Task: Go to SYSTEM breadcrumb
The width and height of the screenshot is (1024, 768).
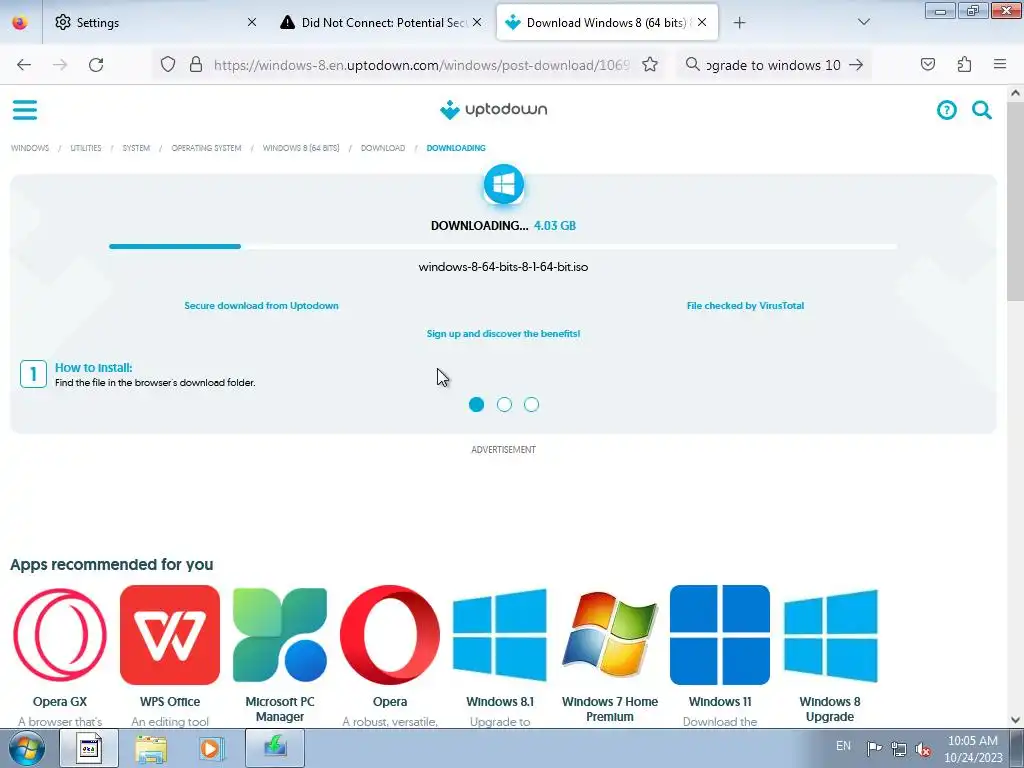Action: tap(136, 148)
